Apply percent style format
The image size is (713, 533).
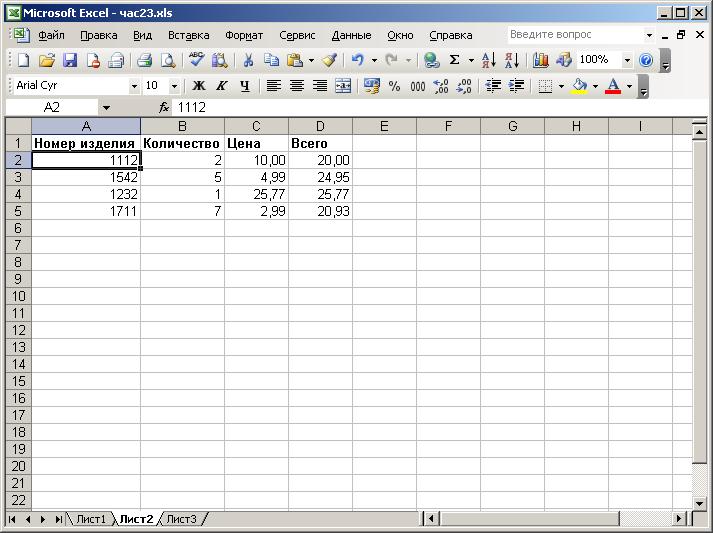click(x=395, y=85)
